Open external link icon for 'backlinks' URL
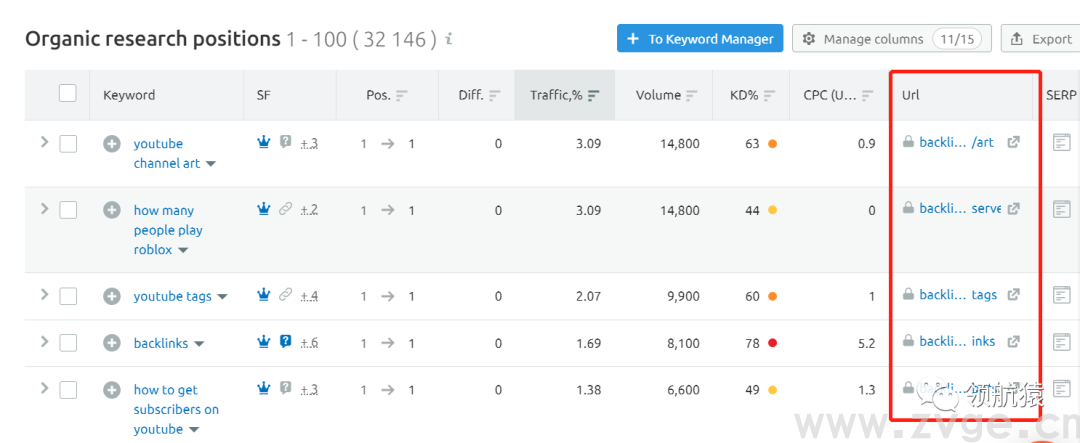This screenshot has height=443, width=1080. [x=1013, y=342]
